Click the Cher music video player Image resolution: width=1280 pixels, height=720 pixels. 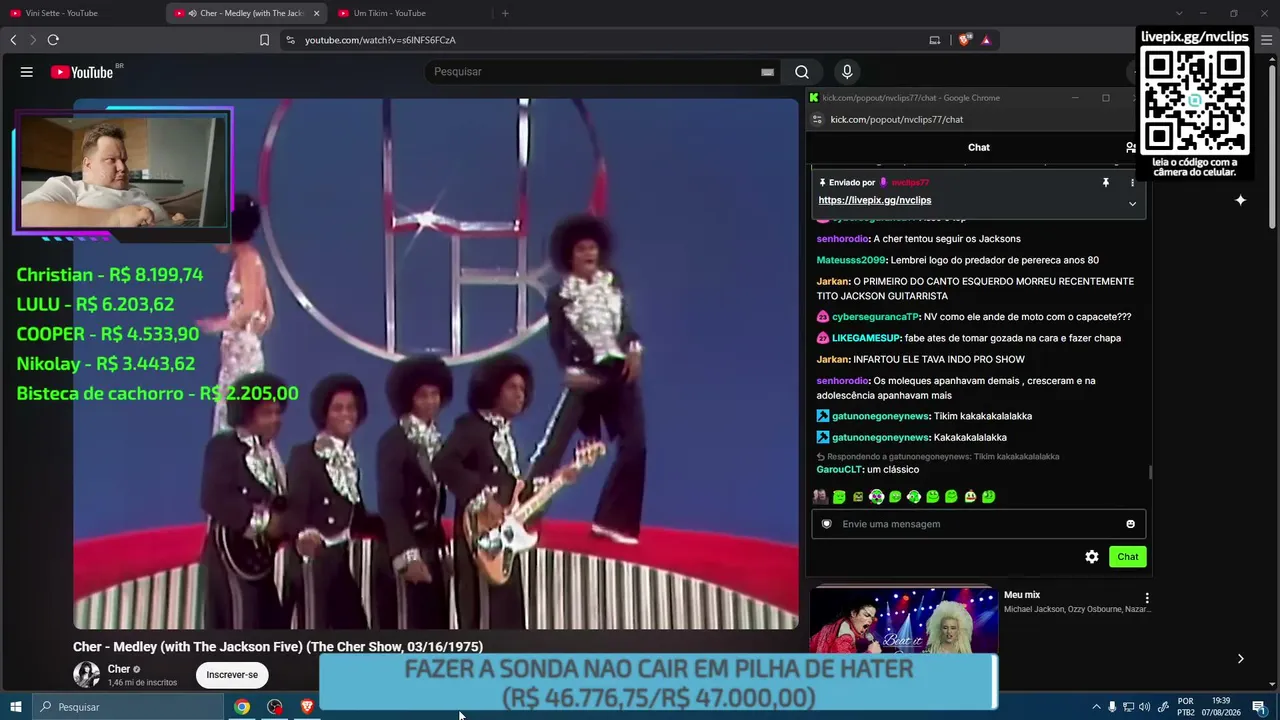point(436,364)
